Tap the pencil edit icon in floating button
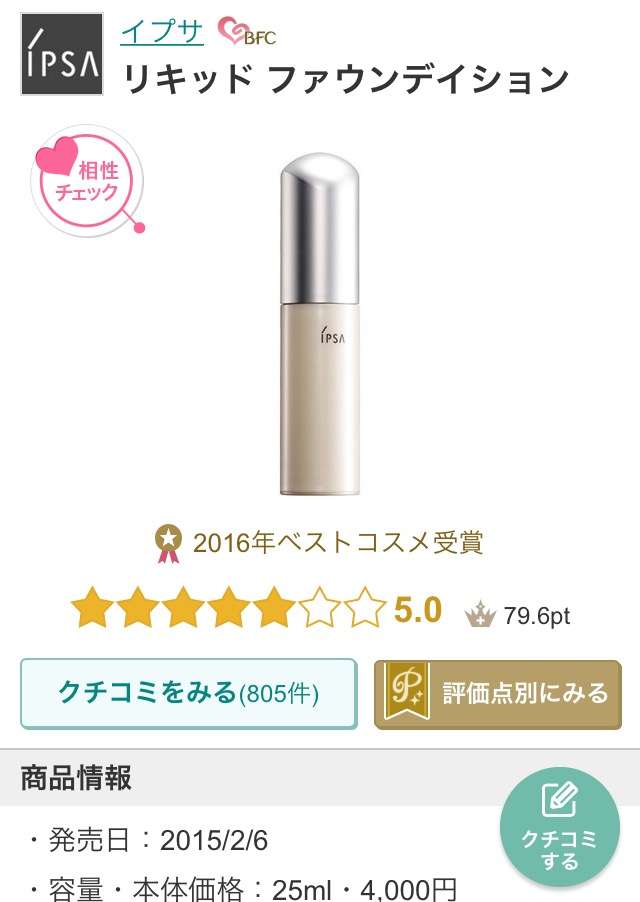Screen dimensions: 640x902 559,800
